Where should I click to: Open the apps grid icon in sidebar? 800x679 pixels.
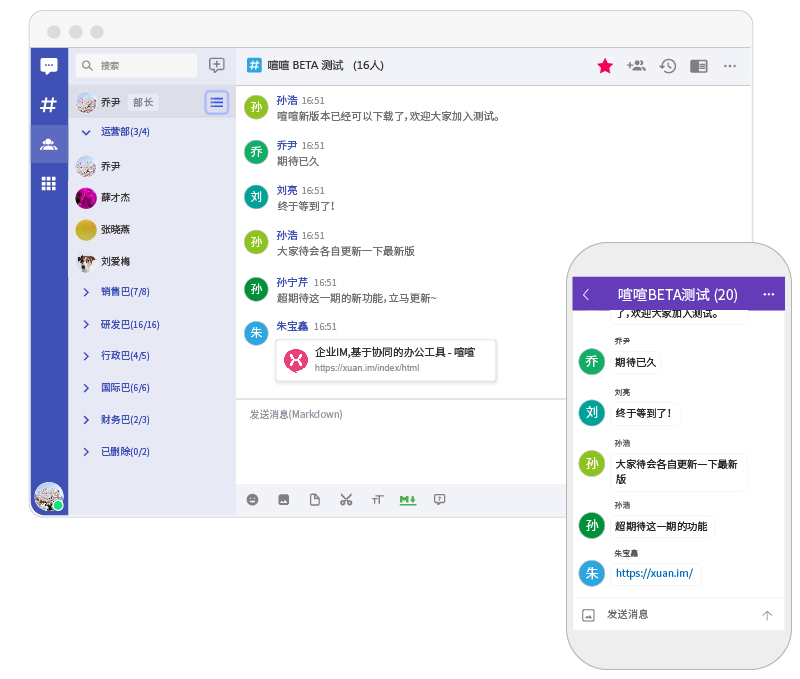[x=48, y=183]
